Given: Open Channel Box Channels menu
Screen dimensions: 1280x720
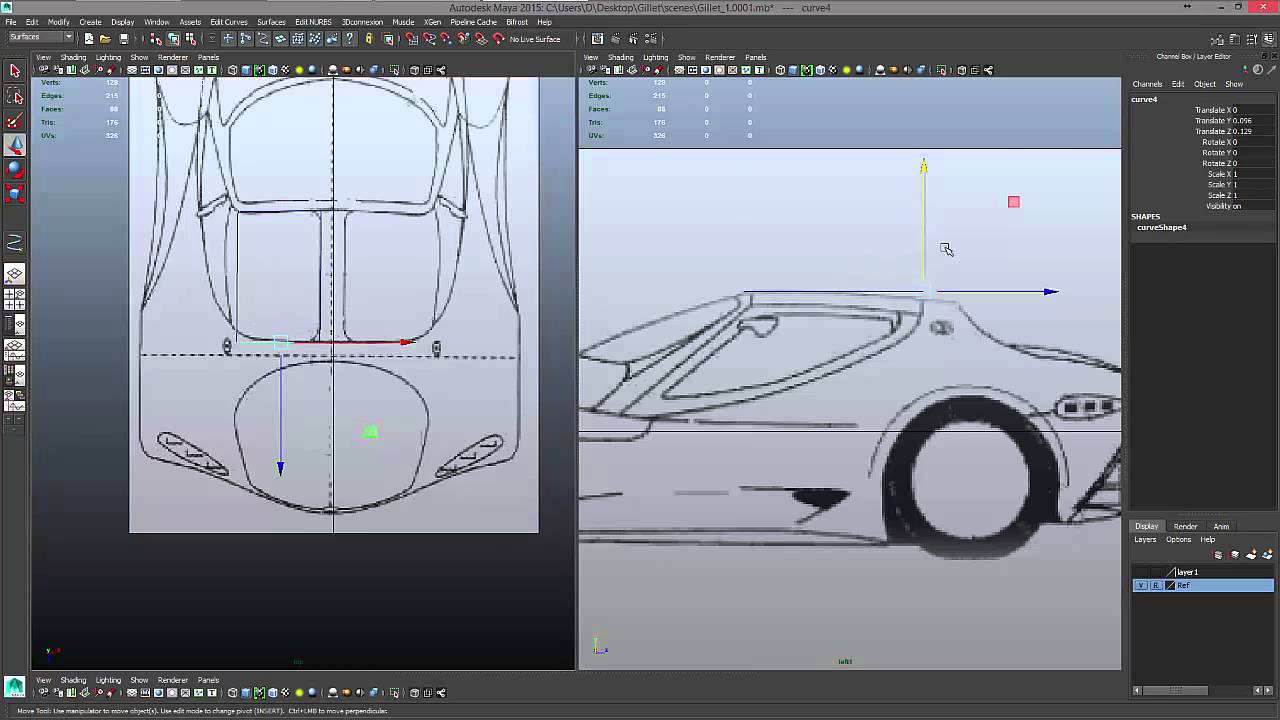Looking at the screenshot, I should tap(1147, 84).
